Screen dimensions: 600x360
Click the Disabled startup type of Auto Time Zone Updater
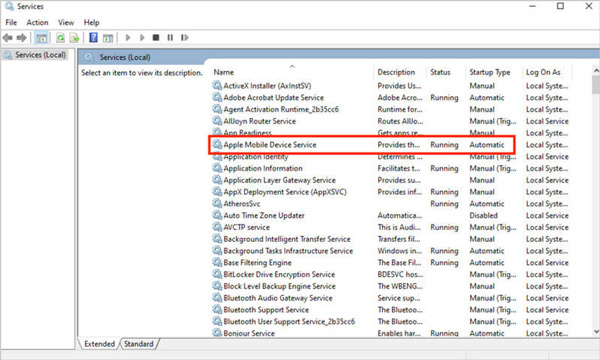pos(483,215)
